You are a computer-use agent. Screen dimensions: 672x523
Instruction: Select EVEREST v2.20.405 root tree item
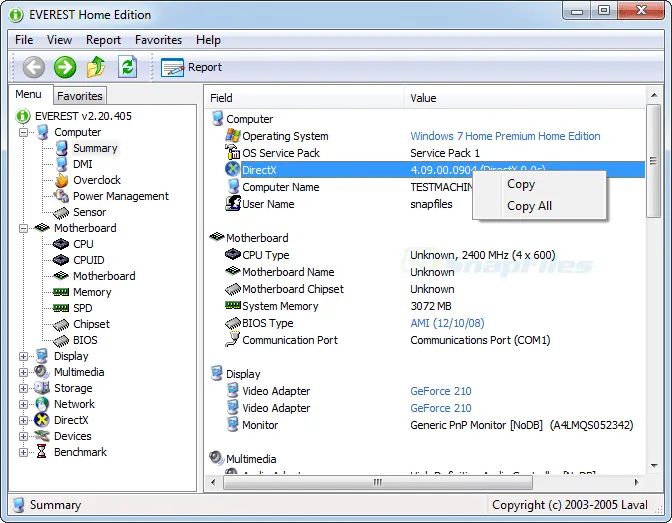pos(83,116)
